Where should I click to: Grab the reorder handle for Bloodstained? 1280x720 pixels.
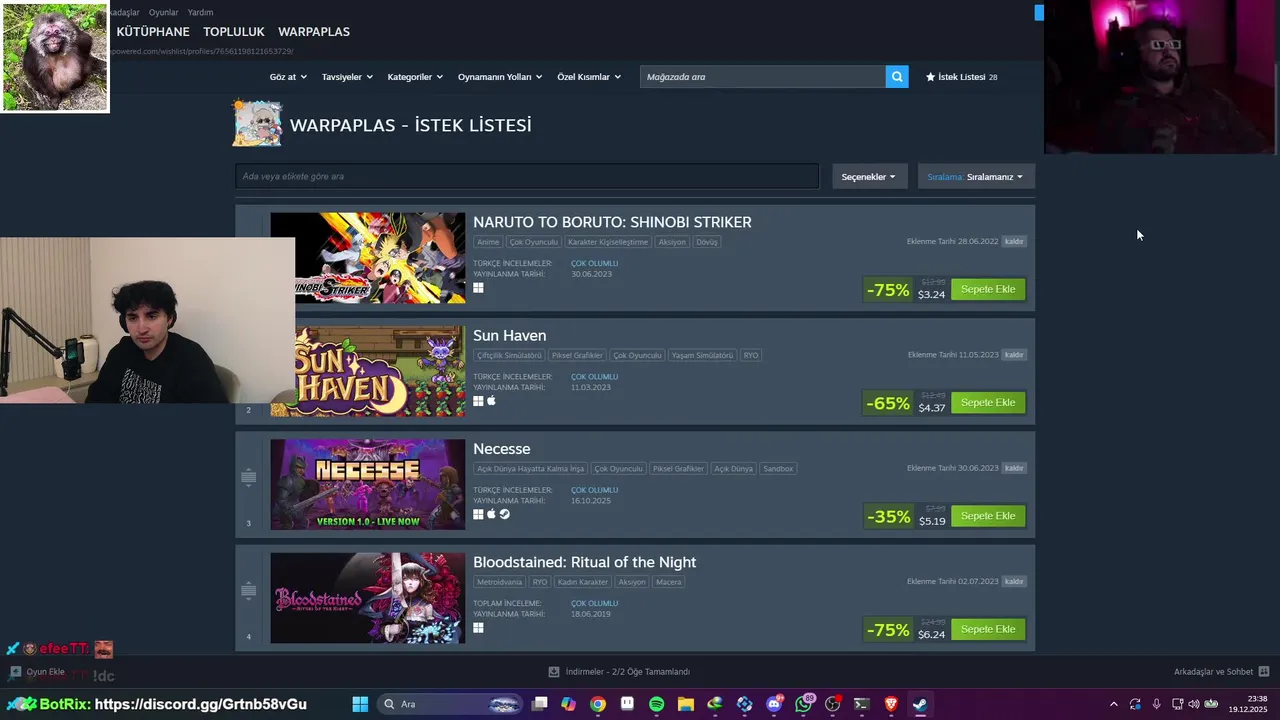coord(248,590)
